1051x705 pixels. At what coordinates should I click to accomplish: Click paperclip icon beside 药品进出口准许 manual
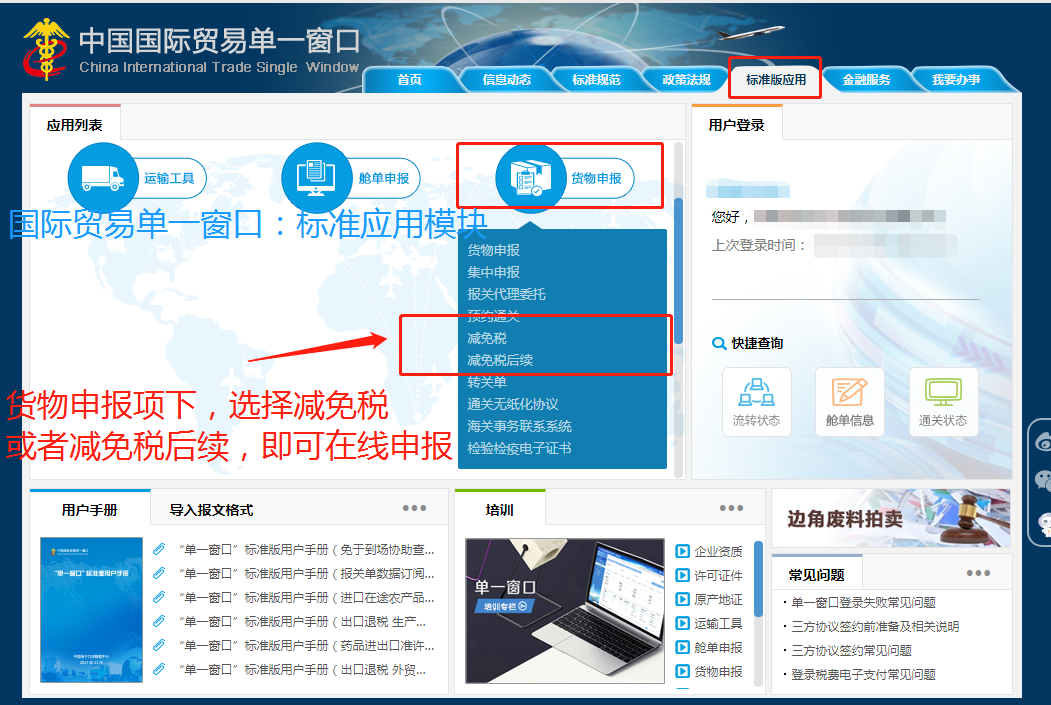[159, 645]
